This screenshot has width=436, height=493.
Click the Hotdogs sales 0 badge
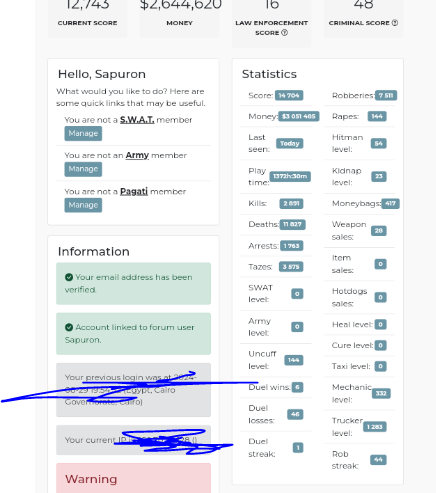pyautogui.click(x=381, y=297)
